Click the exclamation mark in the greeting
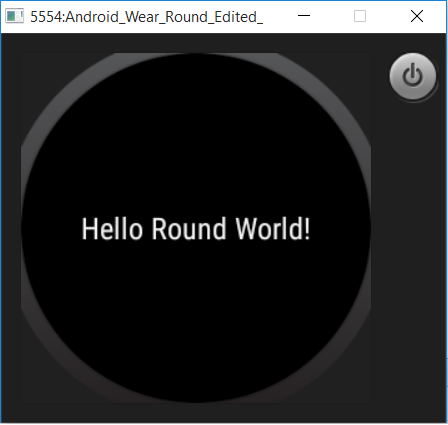The image size is (448, 425). pos(307,229)
